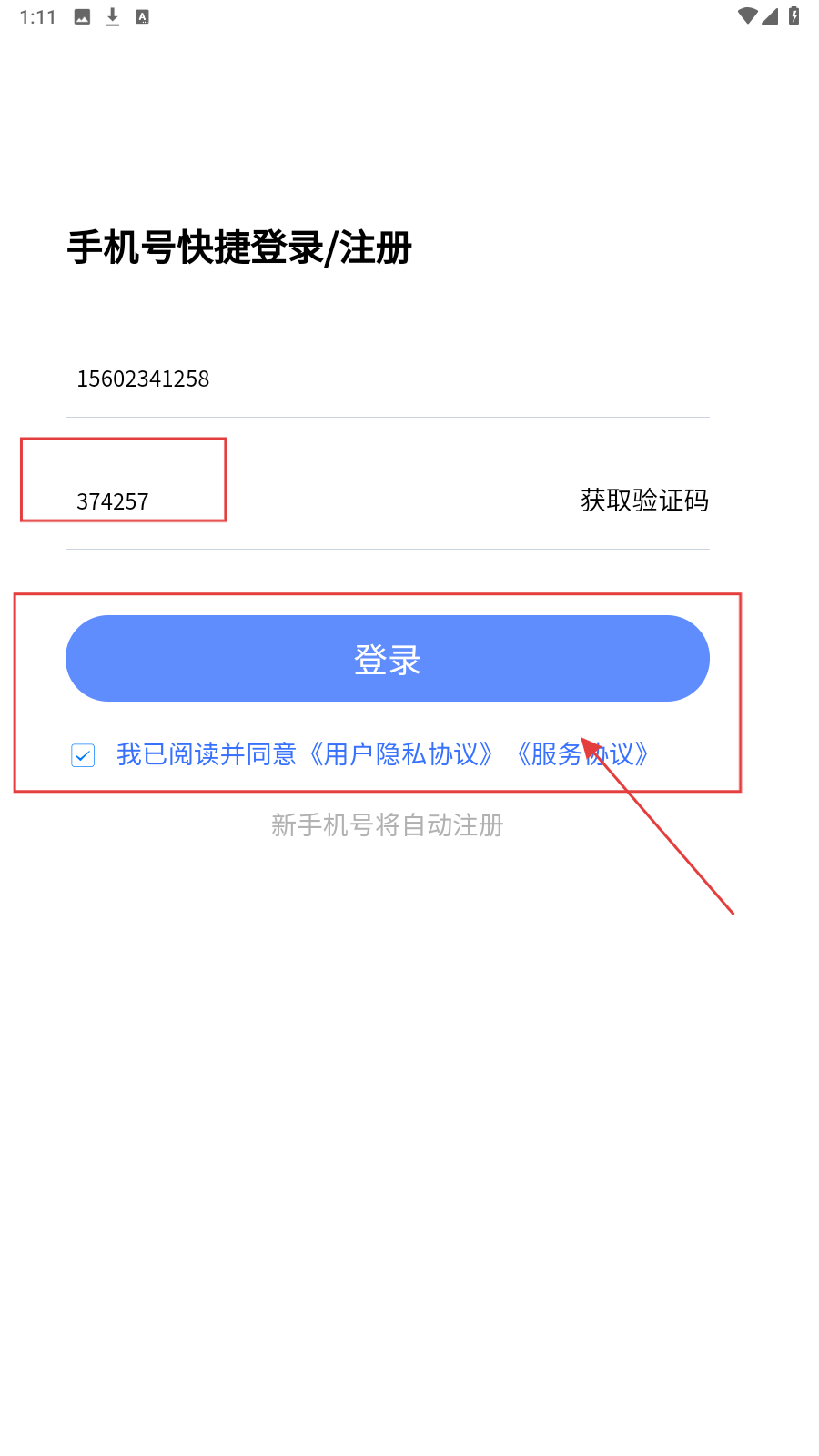Open the 《服务协议》 link

[x=582, y=754]
